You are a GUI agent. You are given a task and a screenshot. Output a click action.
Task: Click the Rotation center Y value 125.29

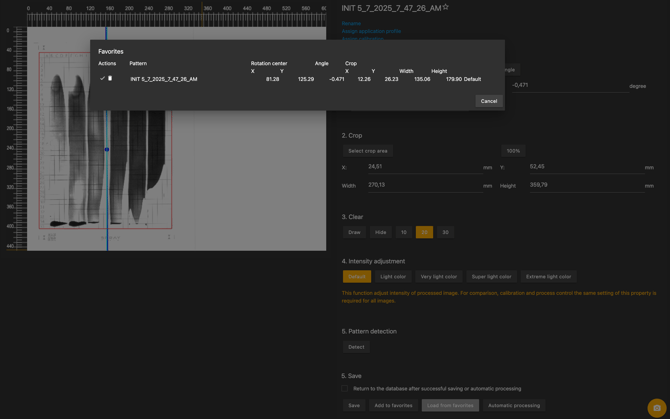tap(306, 79)
